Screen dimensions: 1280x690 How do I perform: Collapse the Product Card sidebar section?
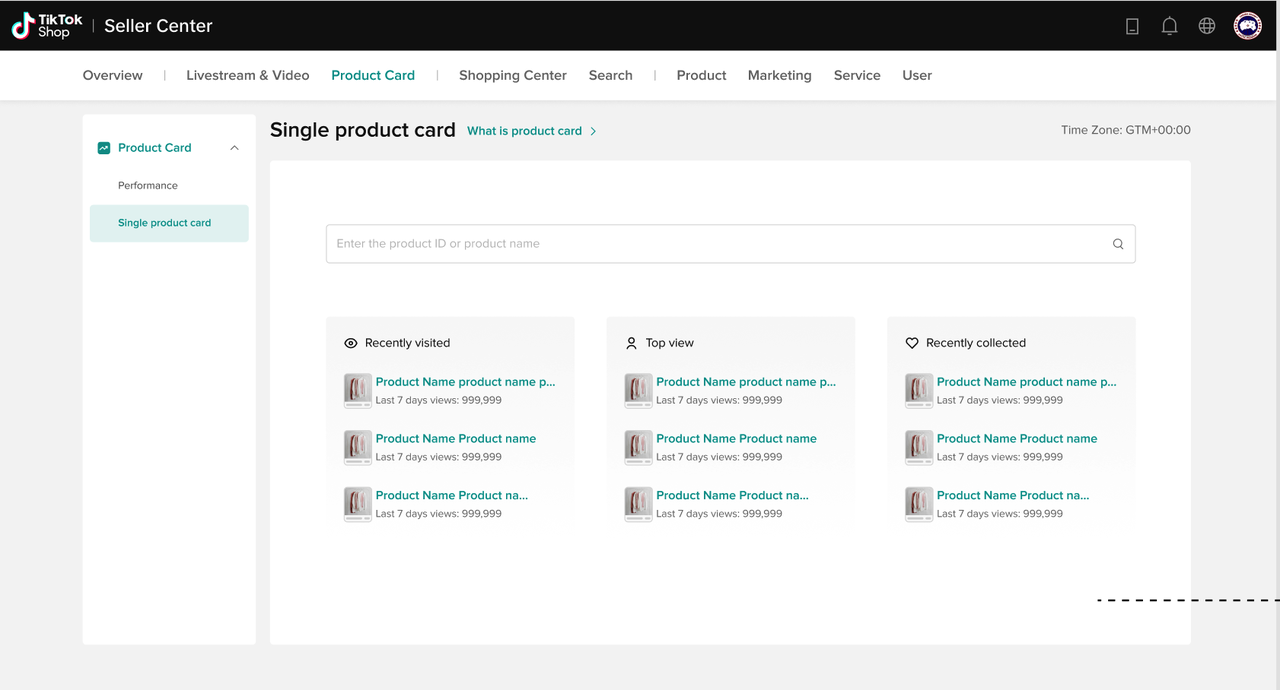click(x=234, y=148)
